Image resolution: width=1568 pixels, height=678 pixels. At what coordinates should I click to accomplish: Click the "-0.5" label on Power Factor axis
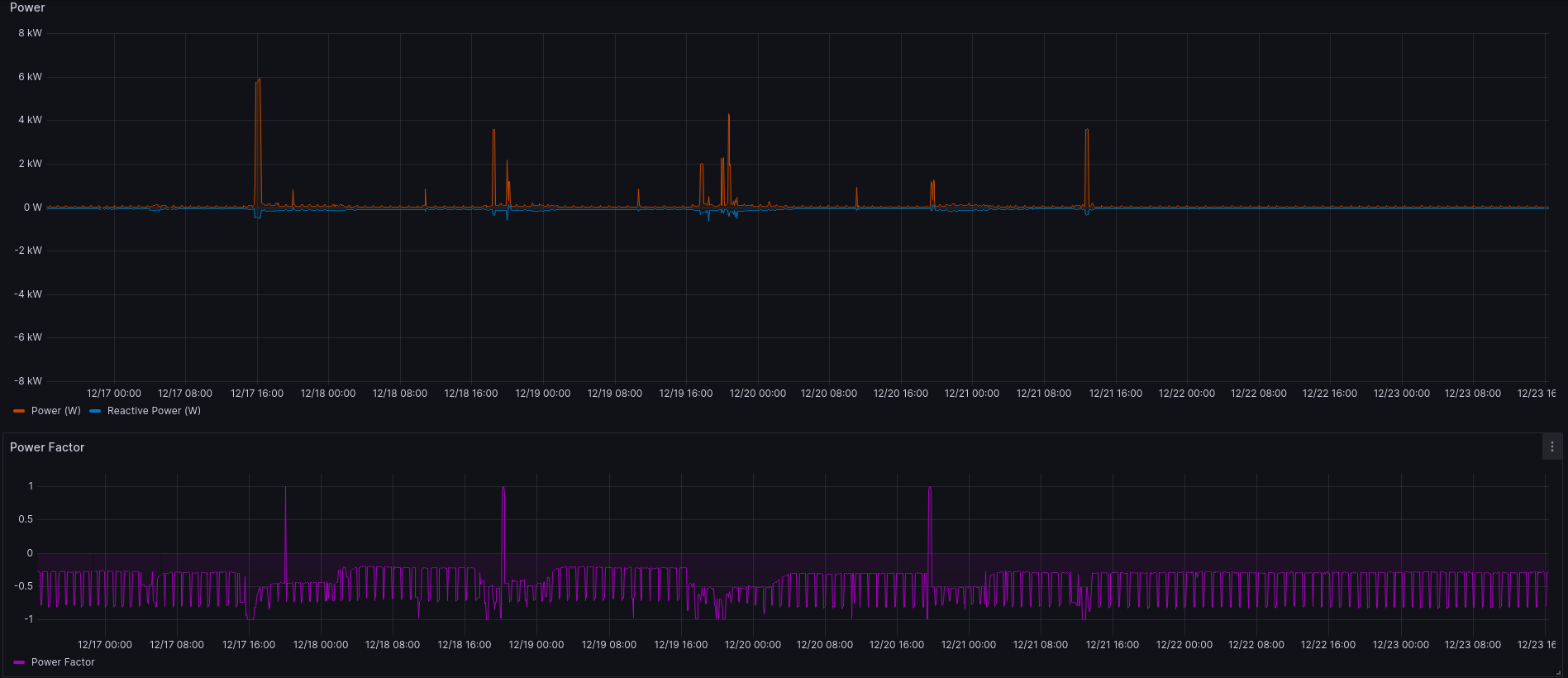24,586
